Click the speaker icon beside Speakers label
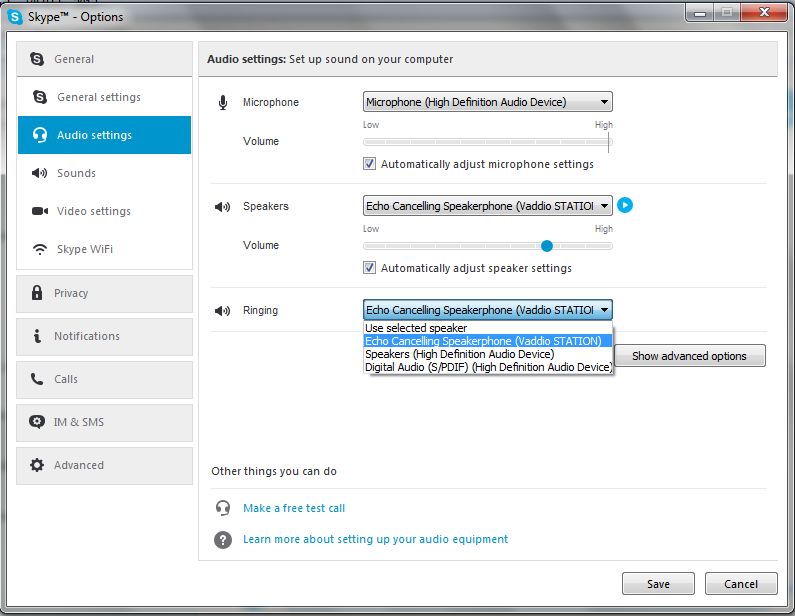The width and height of the screenshot is (795, 616). pyautogui.click(x=223, y=206)
